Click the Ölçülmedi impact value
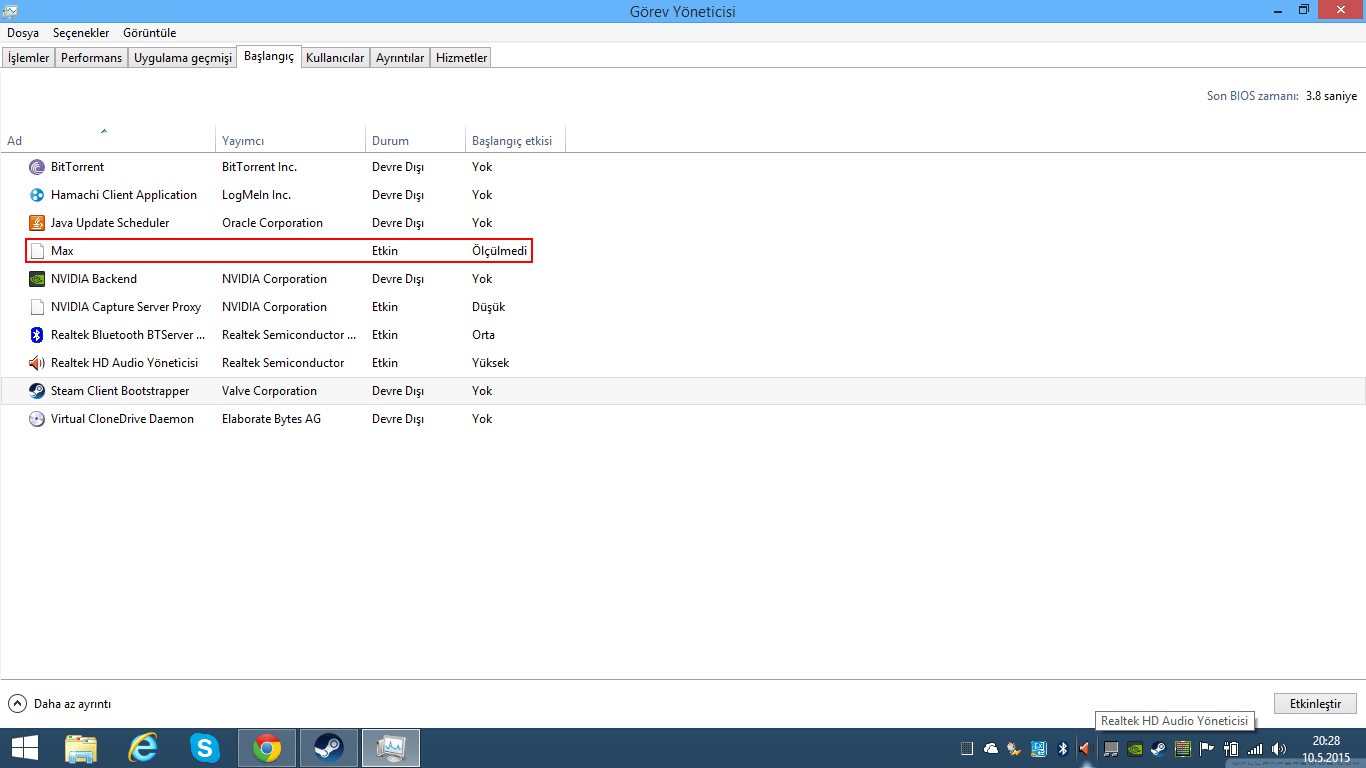Screen dimensions: 1366x768 click(x=499, y=251)
